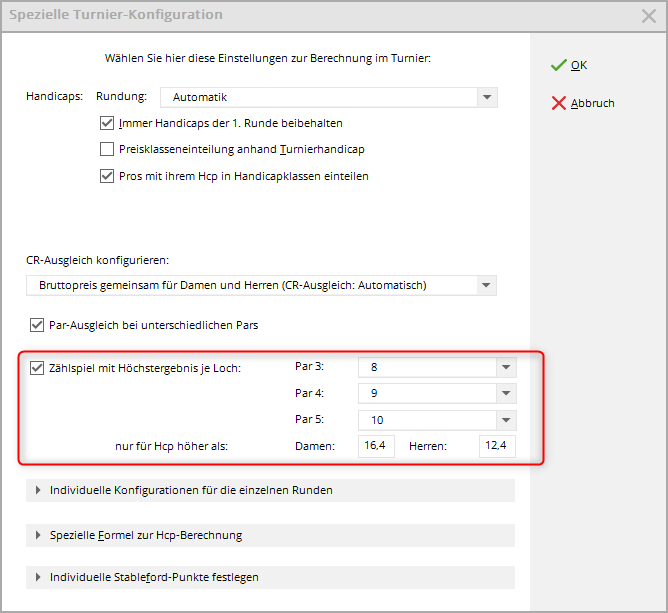Image resolution: width=668 pixels, height=613 pixels.
Task: Open the Par 4 maximum score dropdown
Action: (506, 393)
